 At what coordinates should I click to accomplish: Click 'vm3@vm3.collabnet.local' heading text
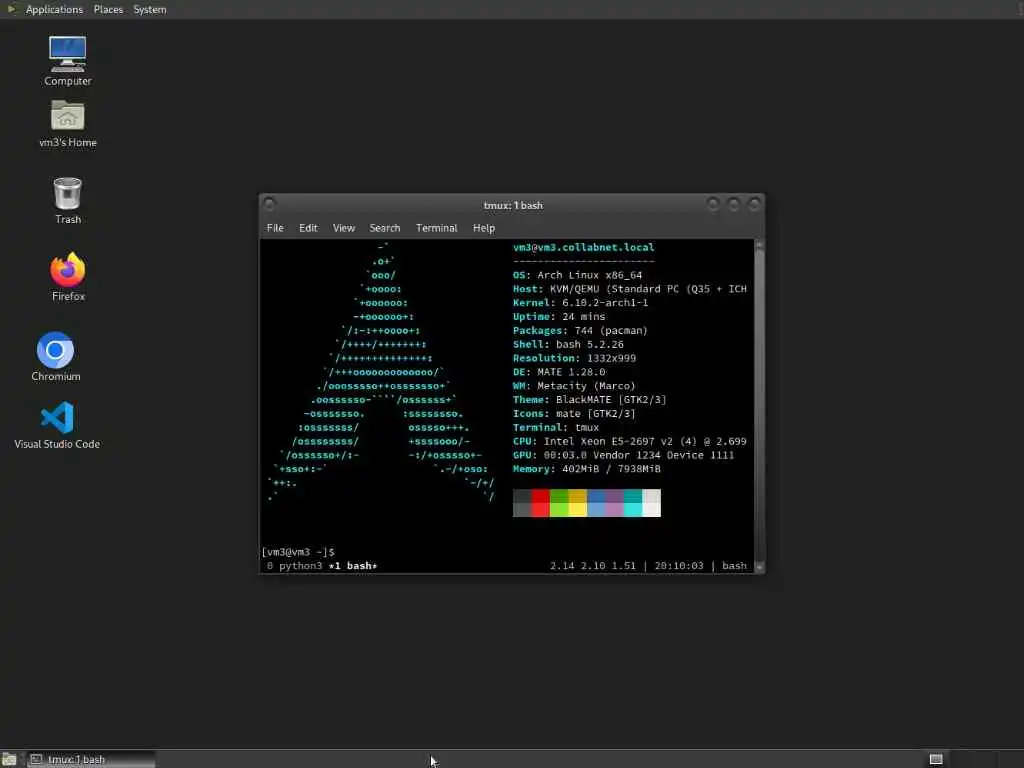tap(583, 248)
